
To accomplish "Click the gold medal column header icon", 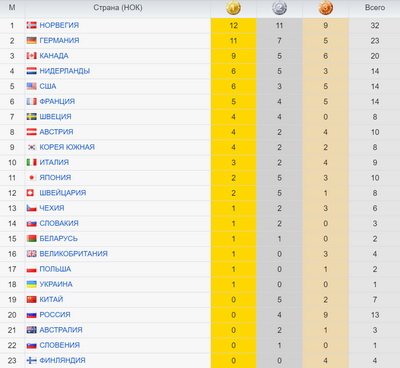I will click(233, 8).
